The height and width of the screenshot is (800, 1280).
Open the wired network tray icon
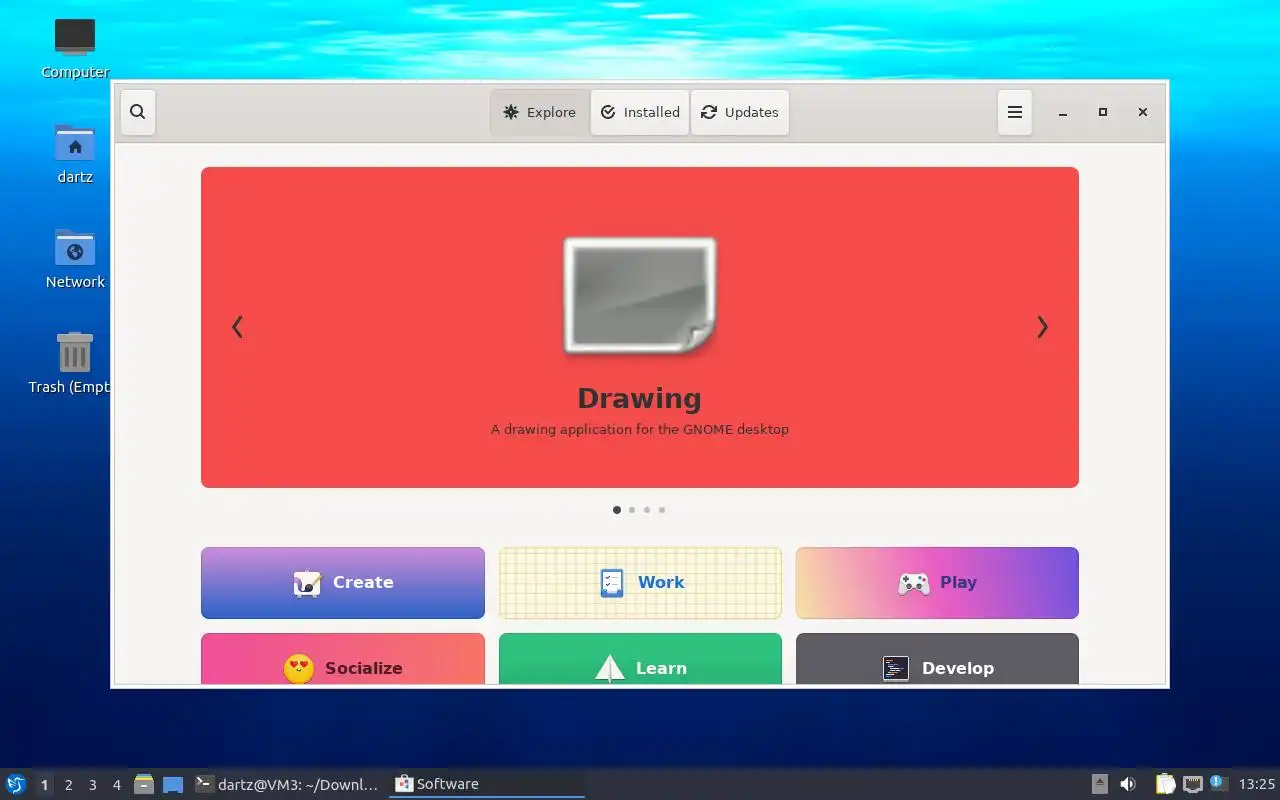tap(1193, 784)
